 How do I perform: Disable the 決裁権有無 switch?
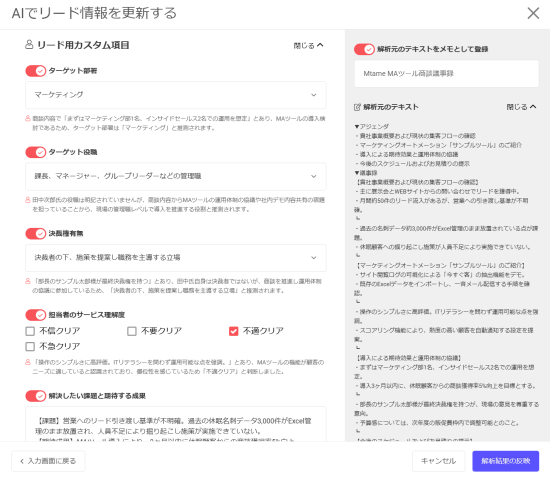tap(35, 234)
